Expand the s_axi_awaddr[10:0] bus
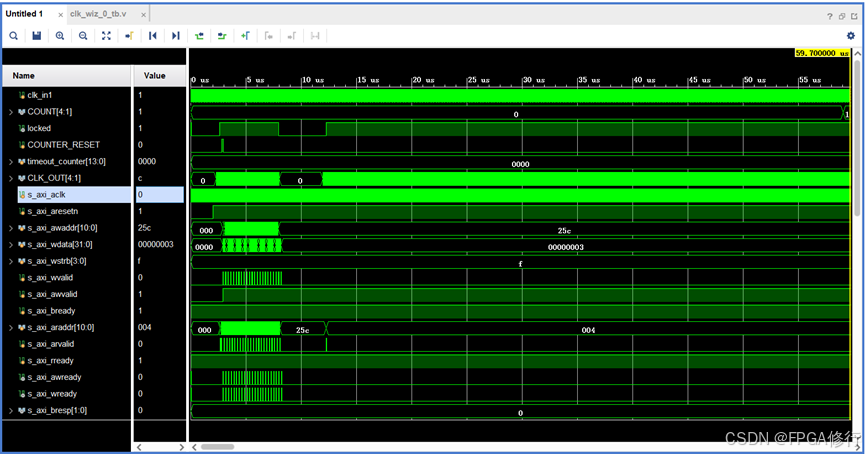This screenshot has height=454, width=865. pos(10,228)
